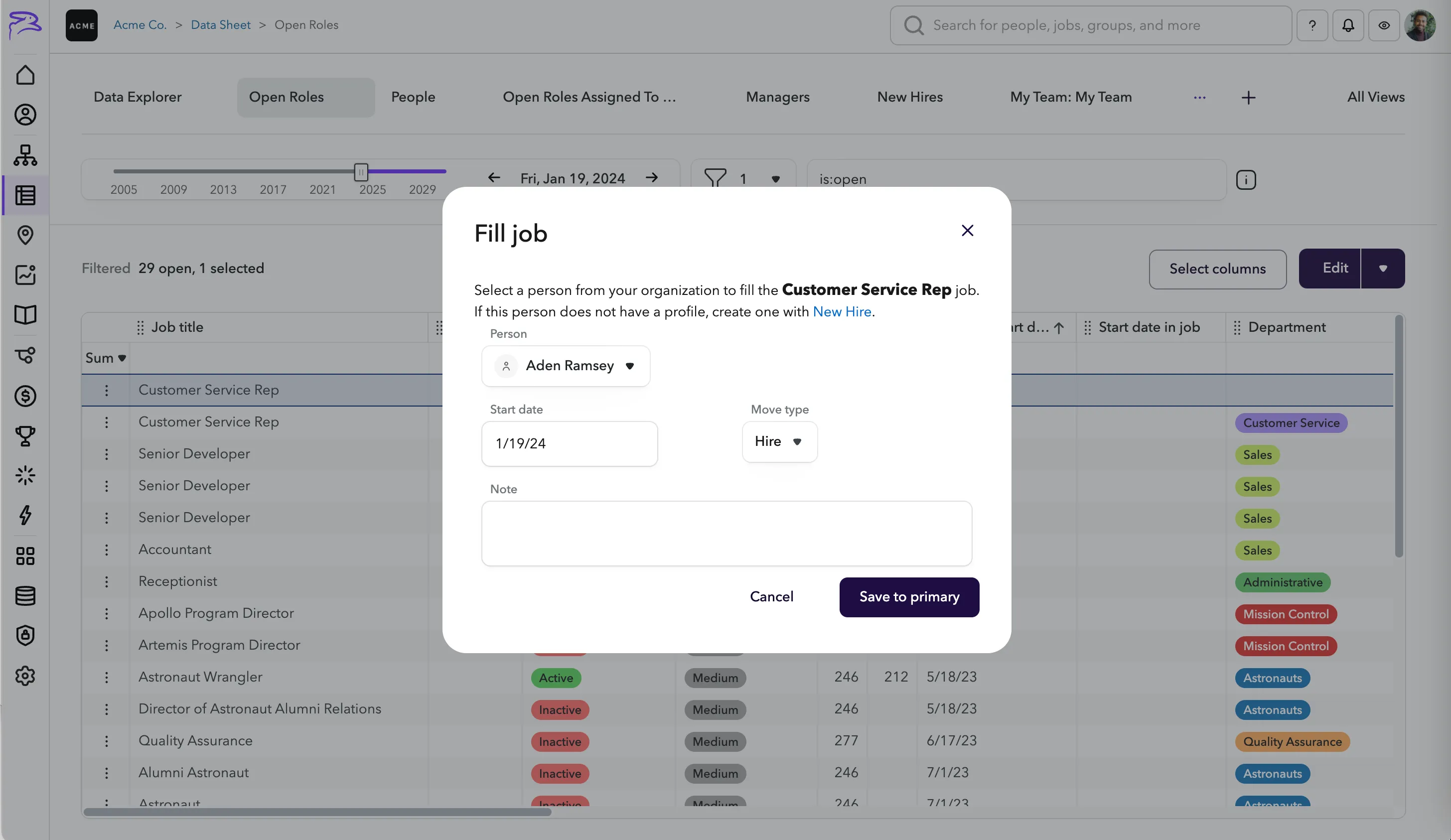Click the Start date in job column header
Screen dimensions: 1451x840
point(1149,327)
